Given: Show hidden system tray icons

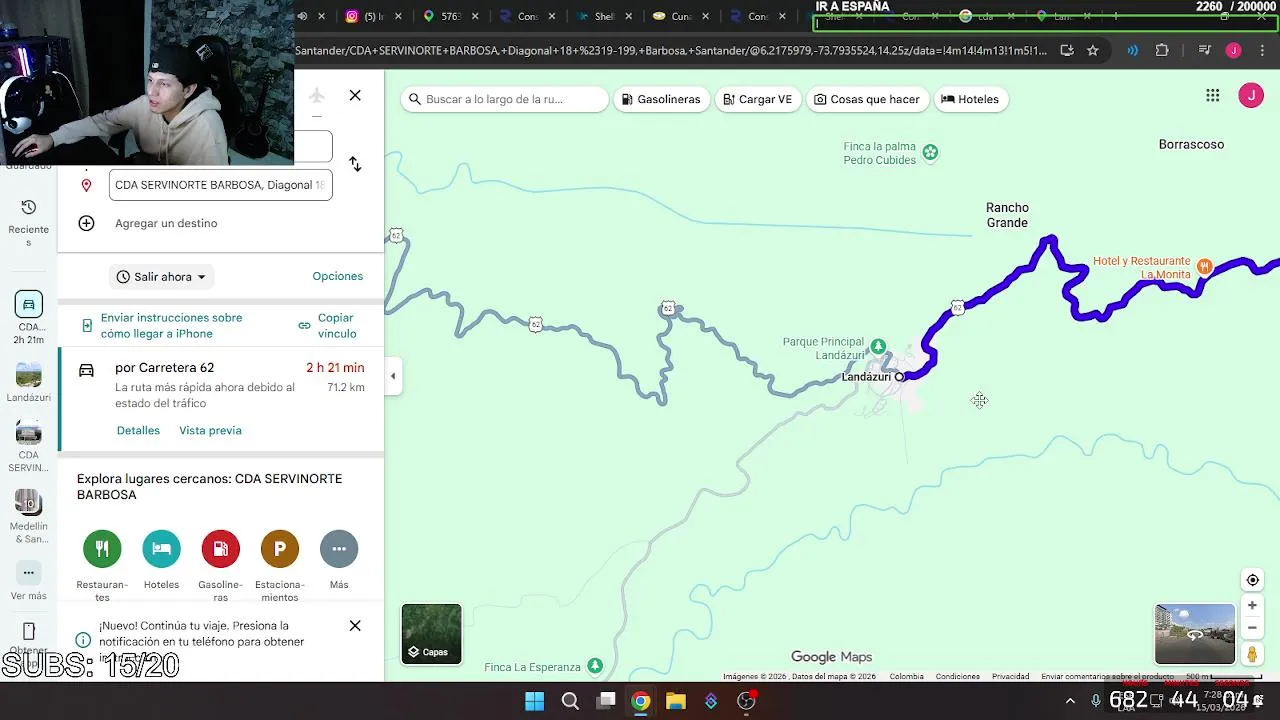Looking at the screenshot, I should [1070, 701].
